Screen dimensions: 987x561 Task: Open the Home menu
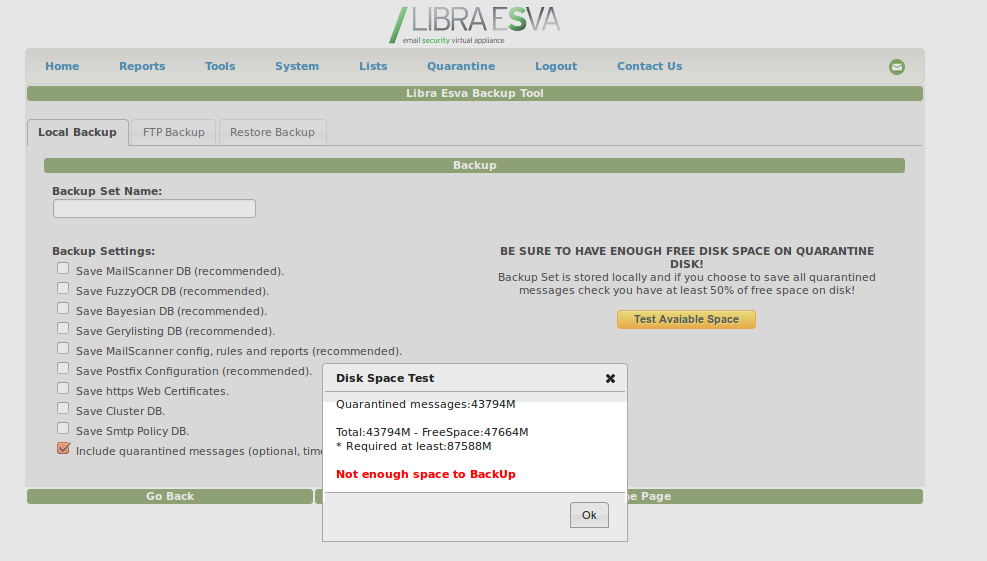(62, 66)
